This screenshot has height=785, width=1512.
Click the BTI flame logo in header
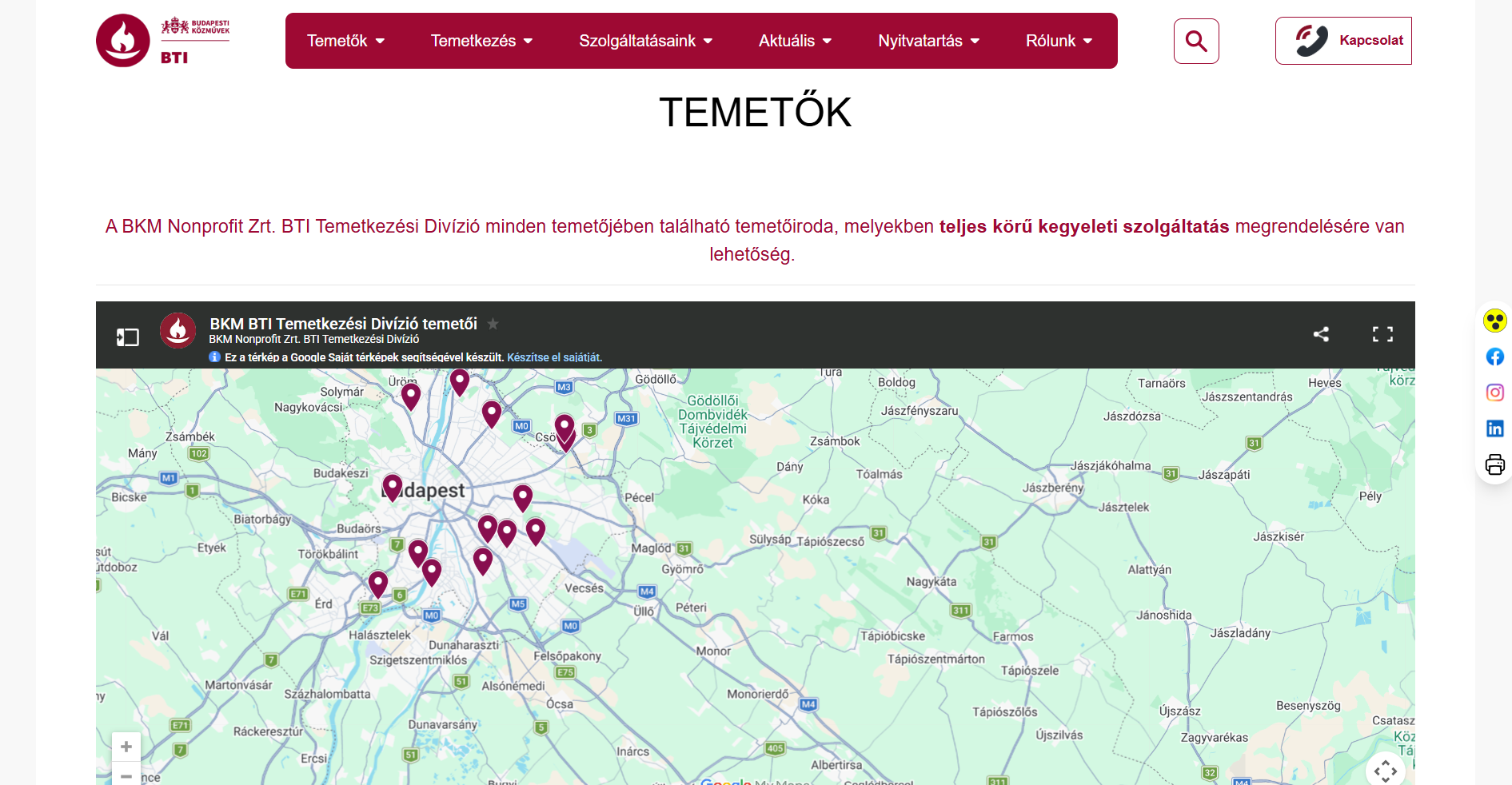click(x=123, y=40)
